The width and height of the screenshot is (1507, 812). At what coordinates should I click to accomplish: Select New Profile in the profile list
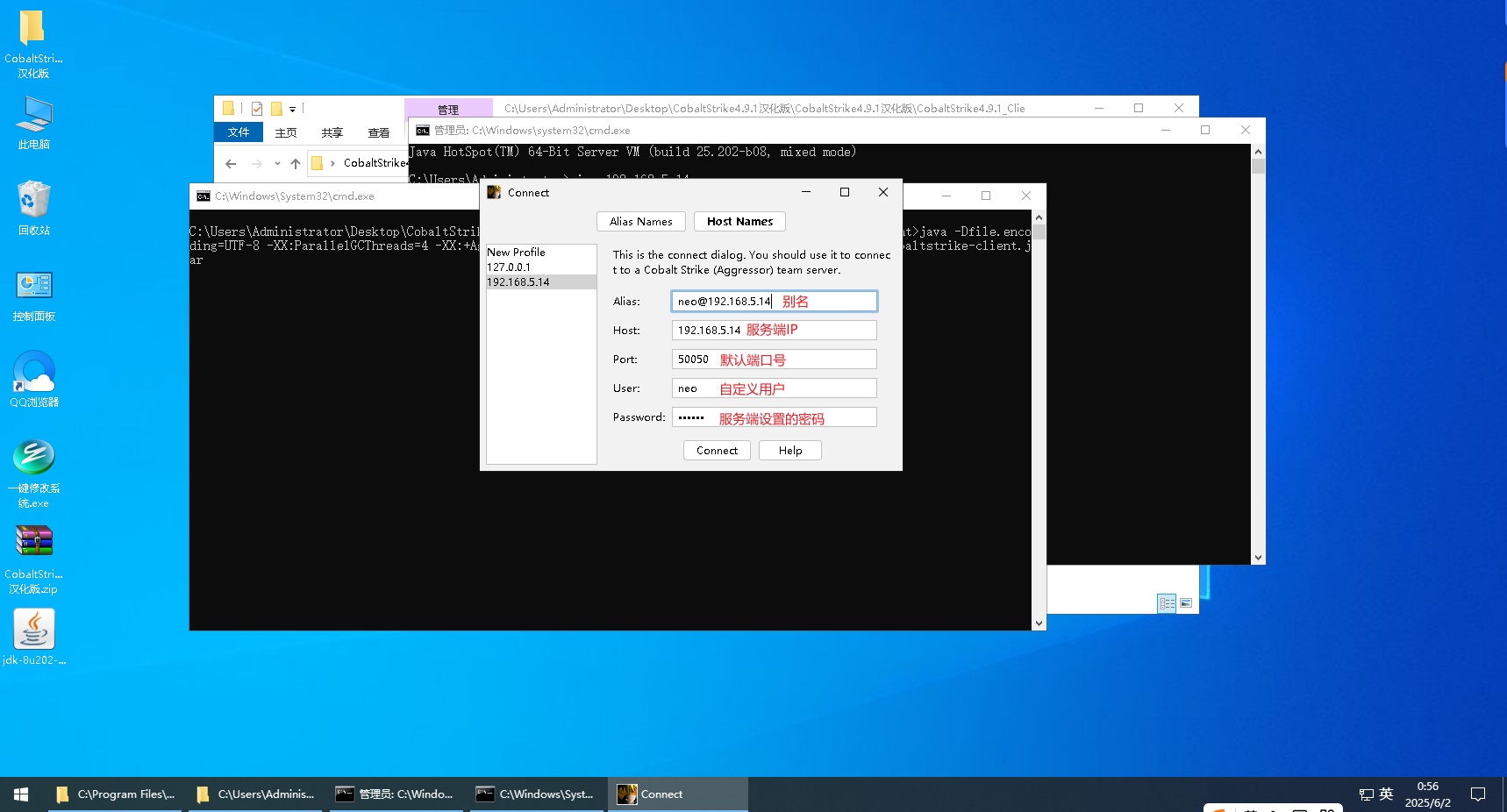541,253
